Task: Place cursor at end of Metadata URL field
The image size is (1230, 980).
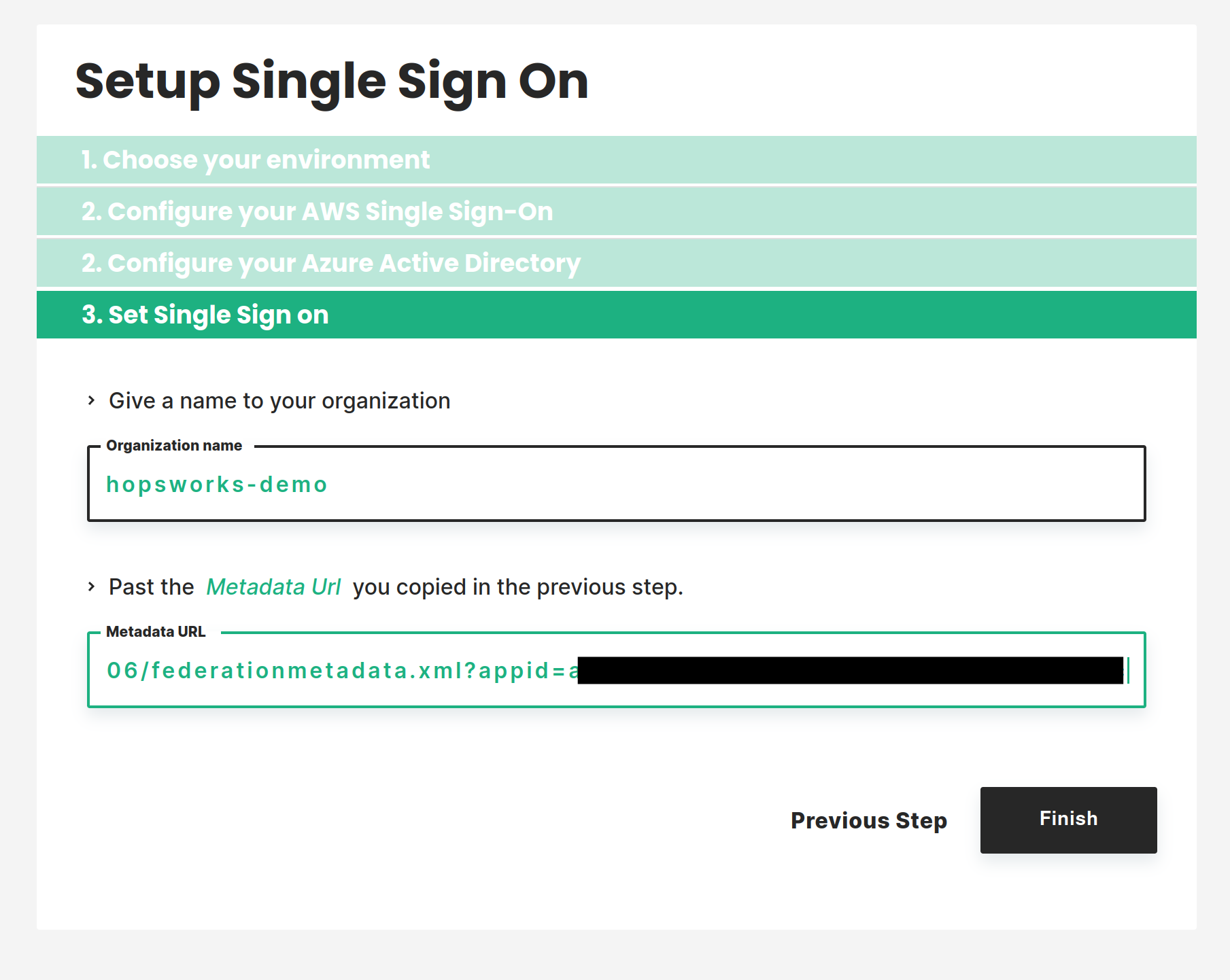Action: tap(1128, 670)
